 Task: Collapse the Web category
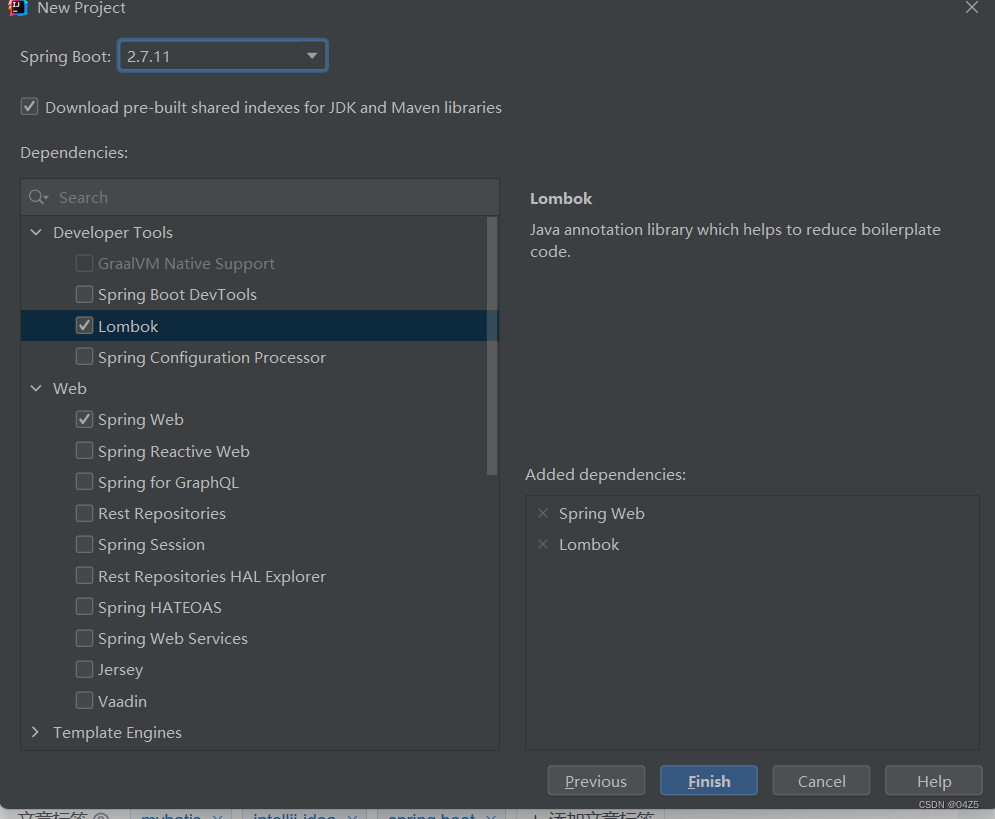pyautogui.click(x=35, y=388)
